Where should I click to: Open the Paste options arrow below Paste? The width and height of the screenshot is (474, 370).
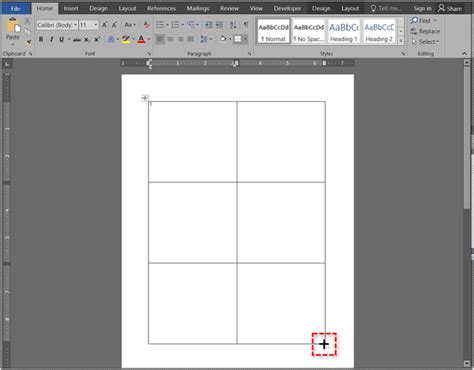pos(13,44)
